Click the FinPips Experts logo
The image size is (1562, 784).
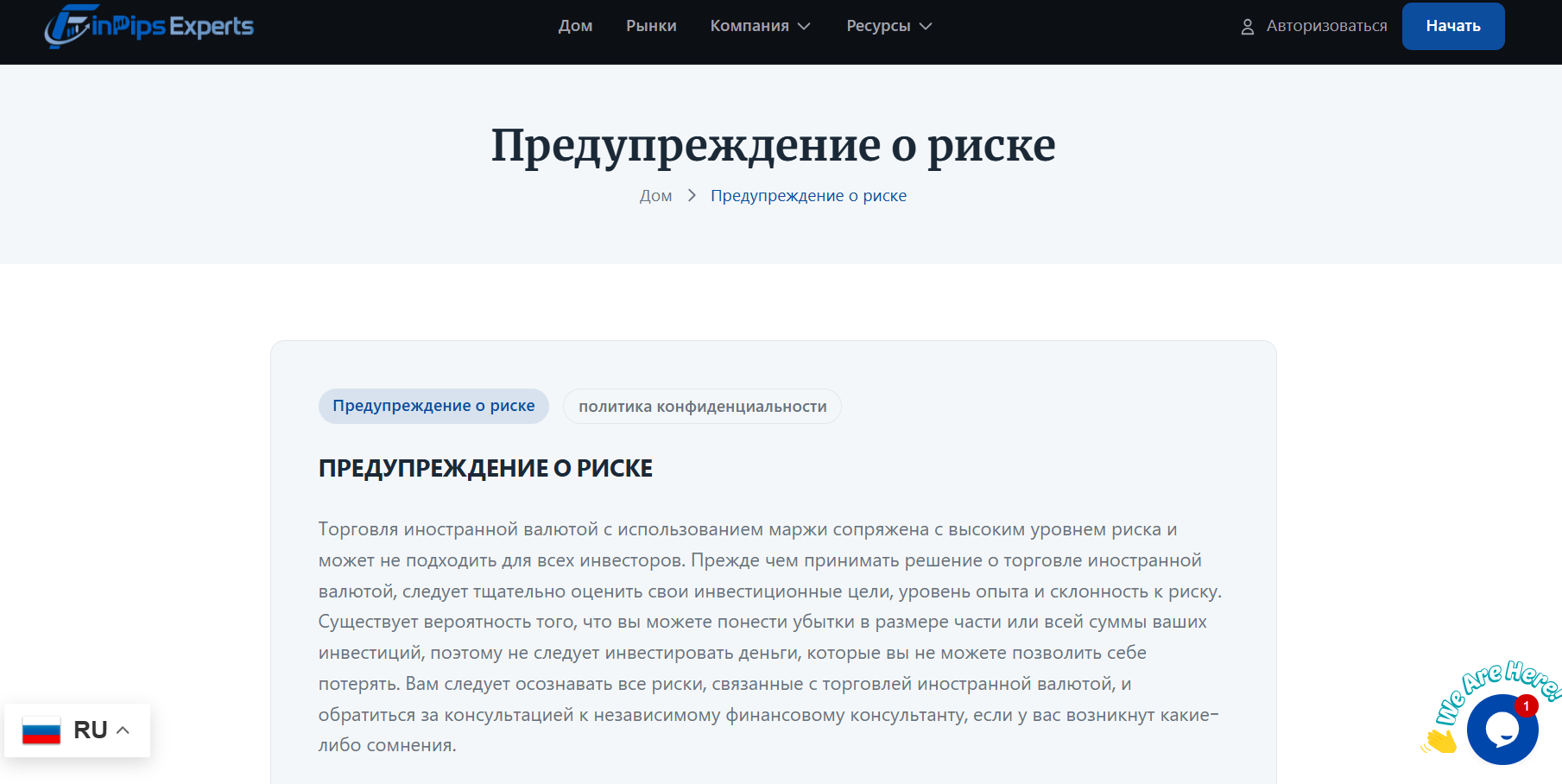click(149, 26)
